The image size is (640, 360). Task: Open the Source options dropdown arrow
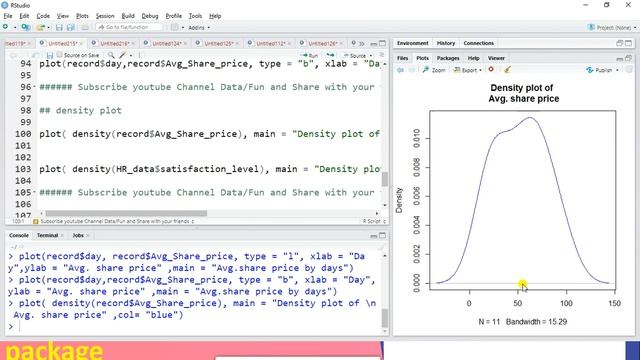371,56
